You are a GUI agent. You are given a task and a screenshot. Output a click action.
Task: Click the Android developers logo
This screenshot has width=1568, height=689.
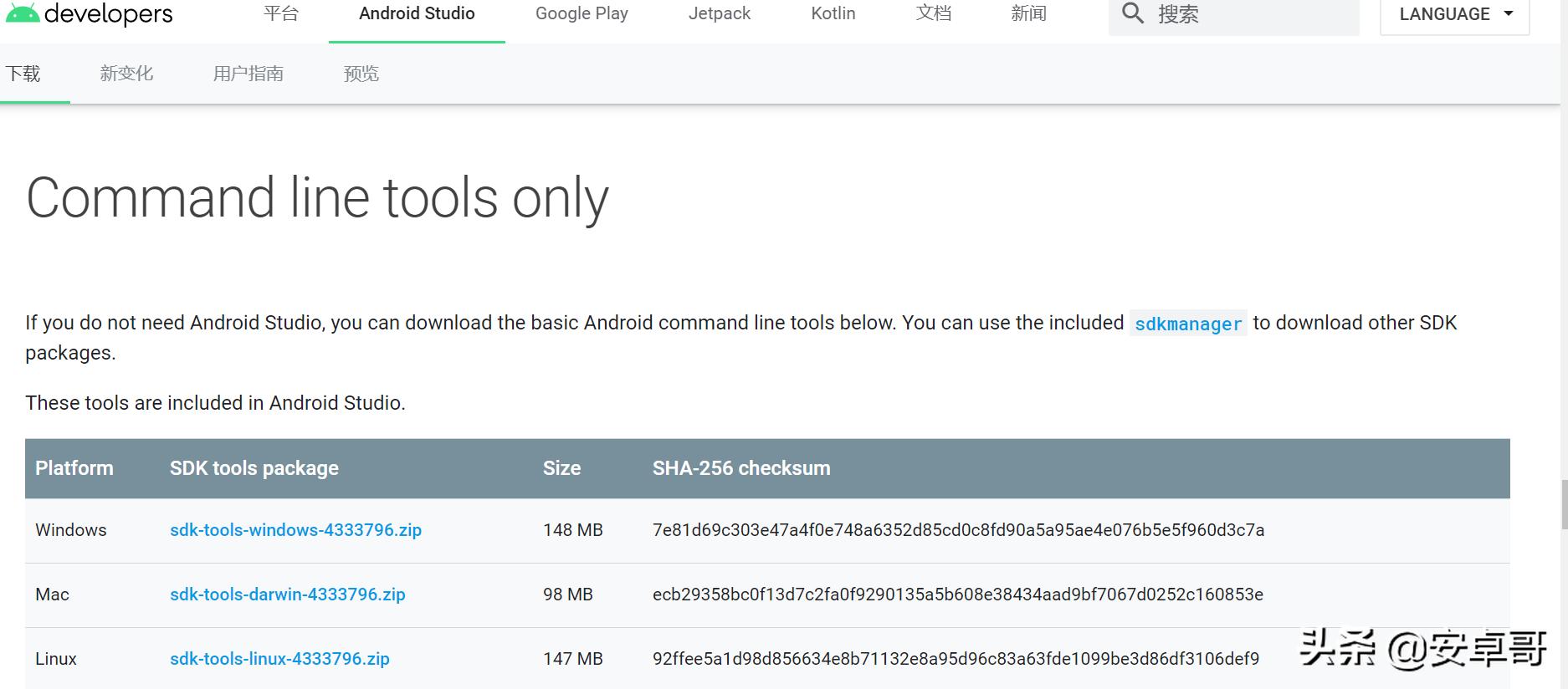[x=89, y=13]
